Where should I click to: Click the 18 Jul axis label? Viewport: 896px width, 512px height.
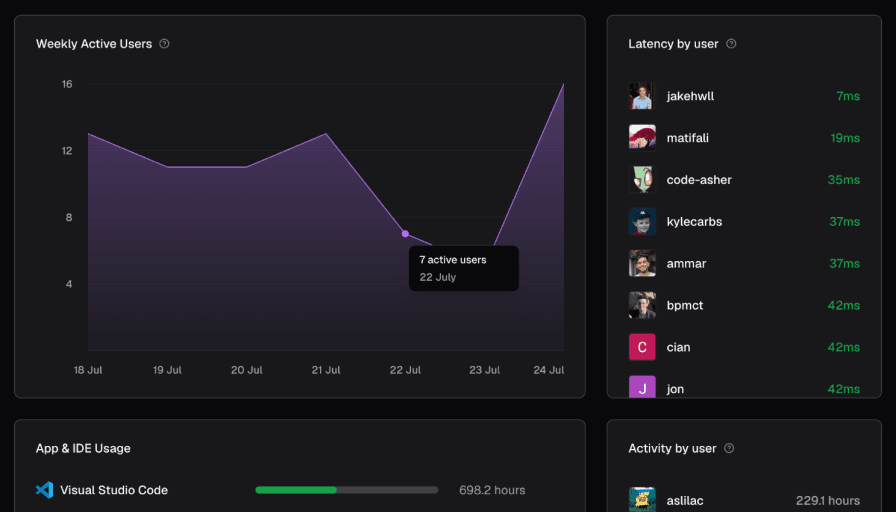pyautogui.click(x=88, y=370)
